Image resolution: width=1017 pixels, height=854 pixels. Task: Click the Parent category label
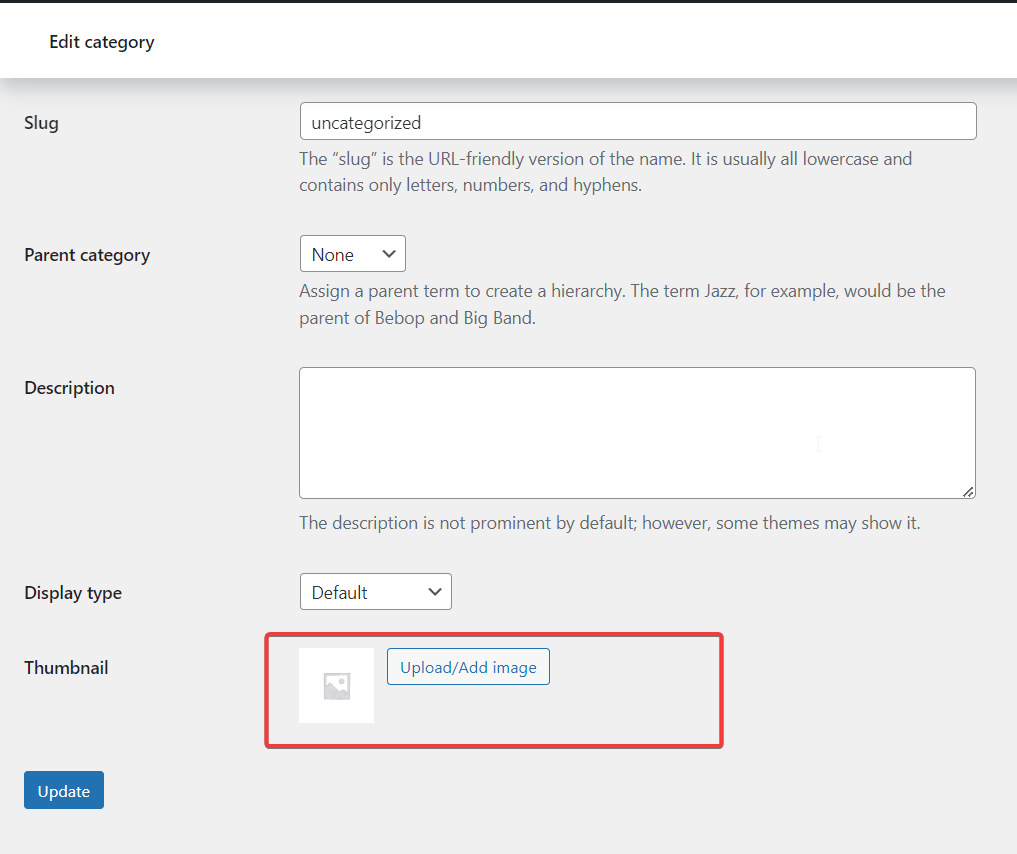(x=87, y=255)
